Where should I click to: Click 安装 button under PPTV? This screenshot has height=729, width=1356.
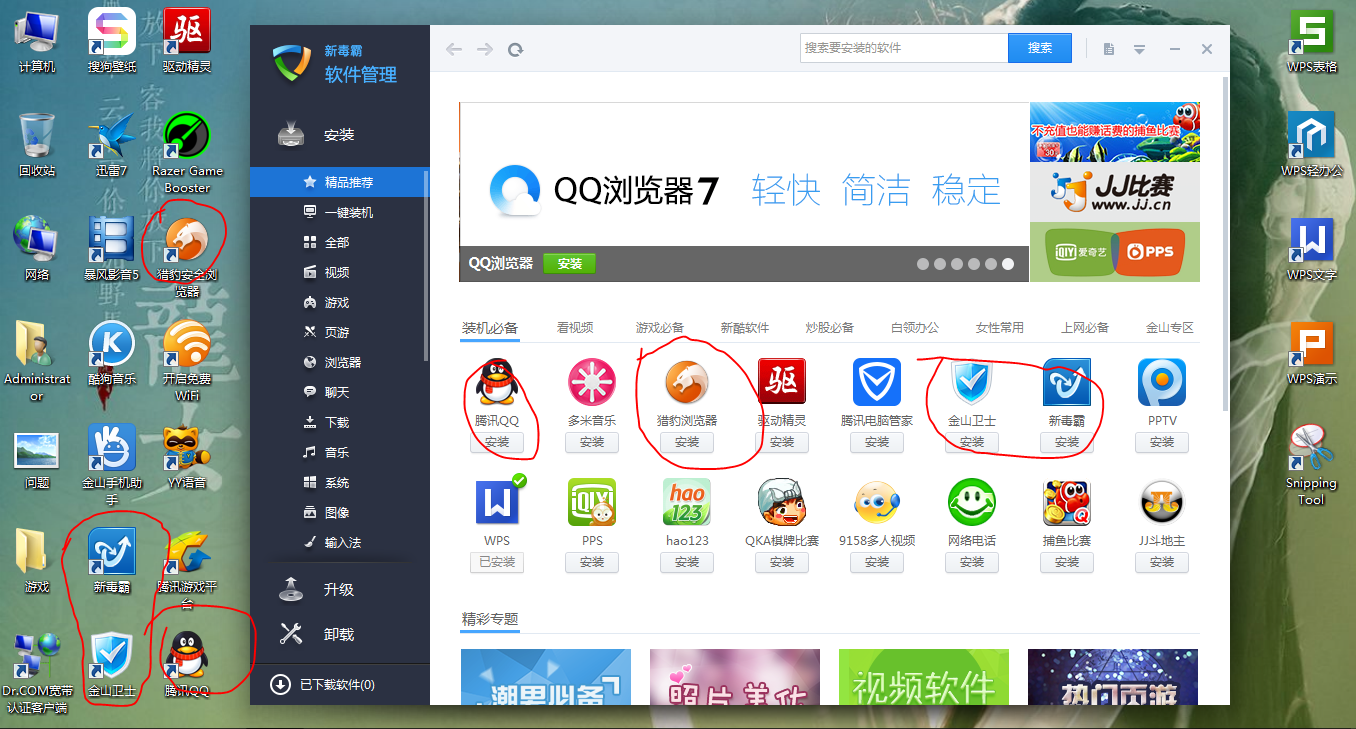(1162, 442)
